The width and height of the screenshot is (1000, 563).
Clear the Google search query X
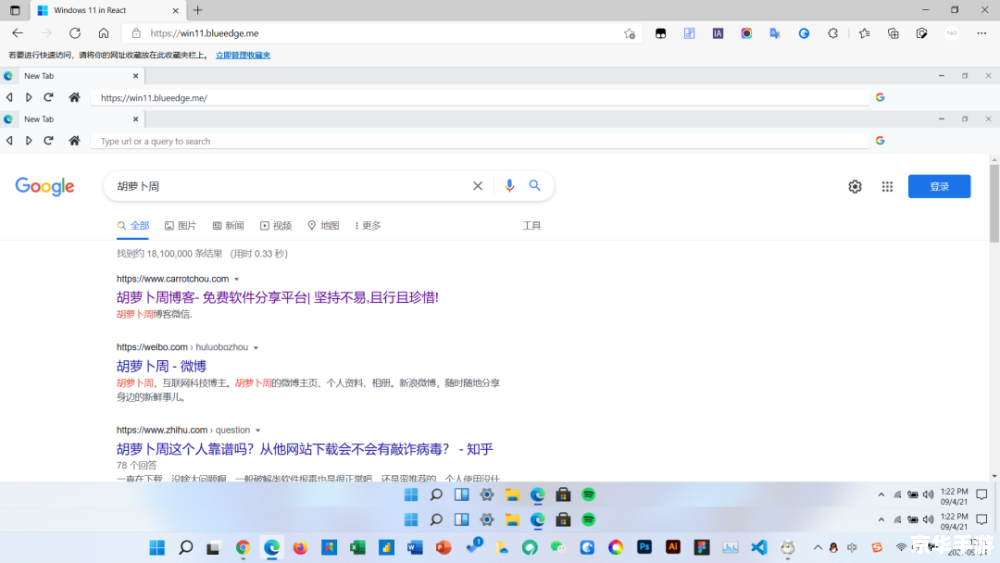tap(478, 186)
